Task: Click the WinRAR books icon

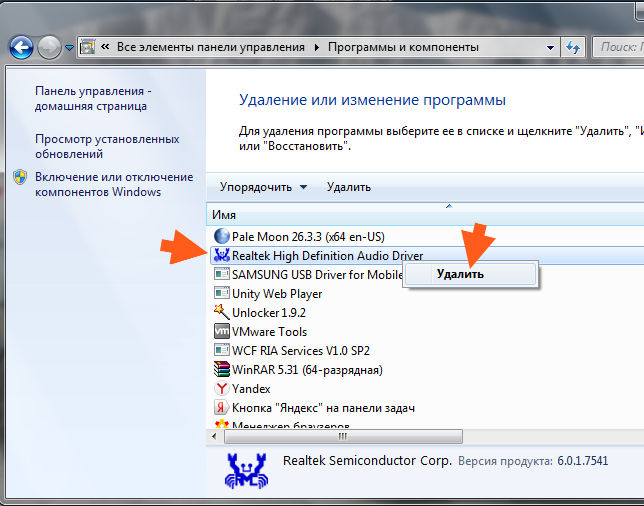Action: click(222, 369)
